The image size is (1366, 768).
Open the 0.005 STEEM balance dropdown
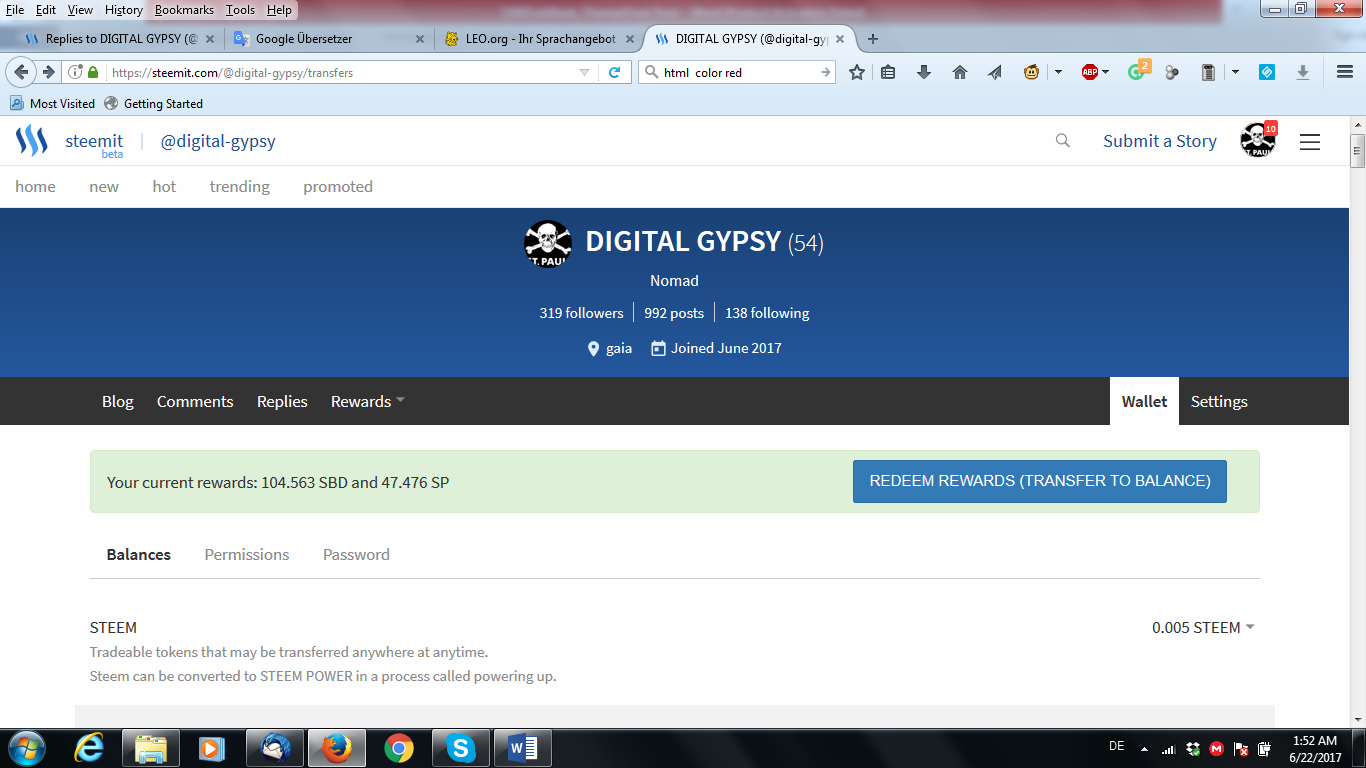(1203, 627)
